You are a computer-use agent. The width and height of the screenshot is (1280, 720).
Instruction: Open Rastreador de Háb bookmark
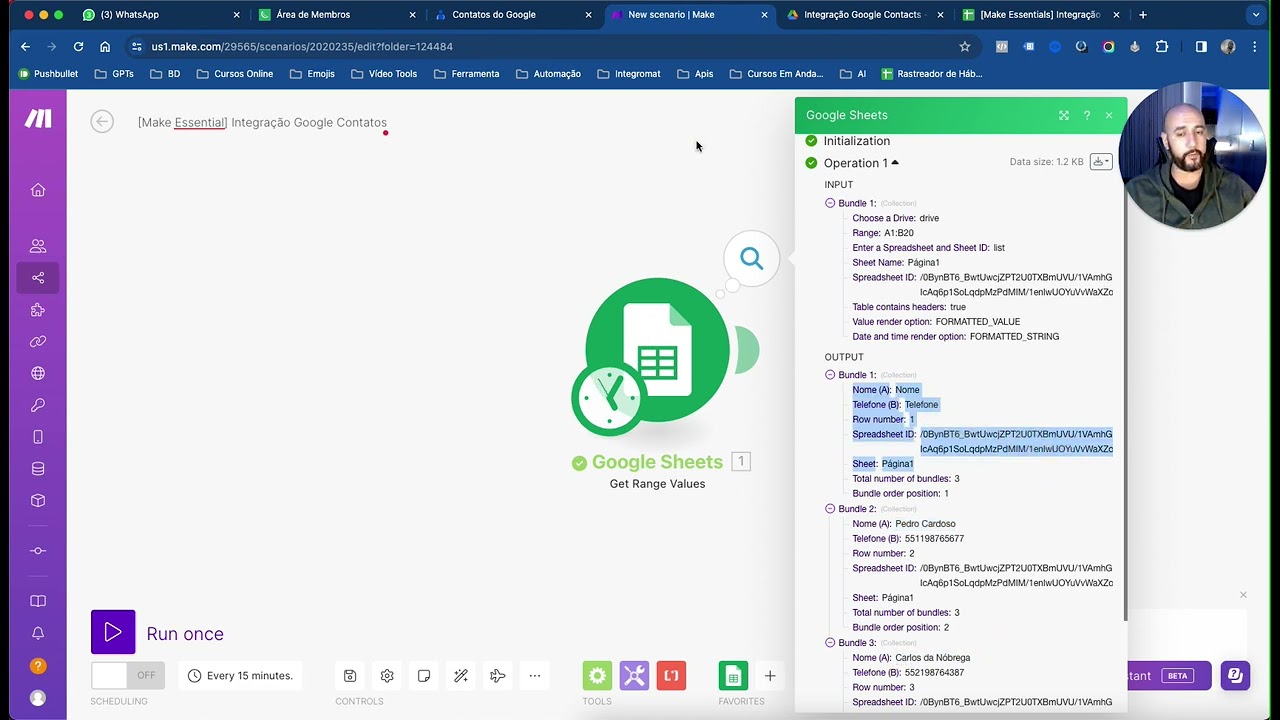pos(930,74)
